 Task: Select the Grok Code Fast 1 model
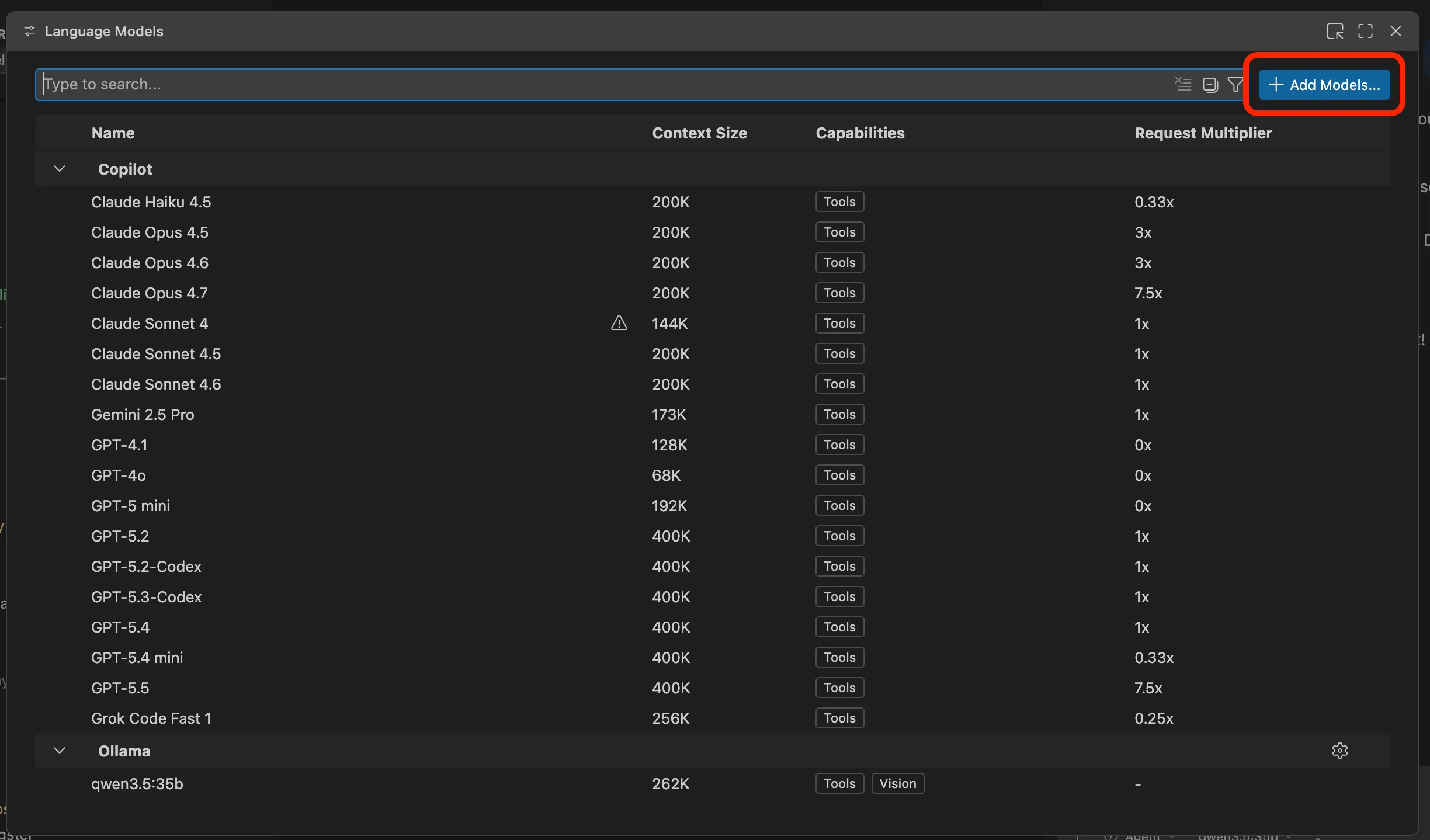coord(712,718)
